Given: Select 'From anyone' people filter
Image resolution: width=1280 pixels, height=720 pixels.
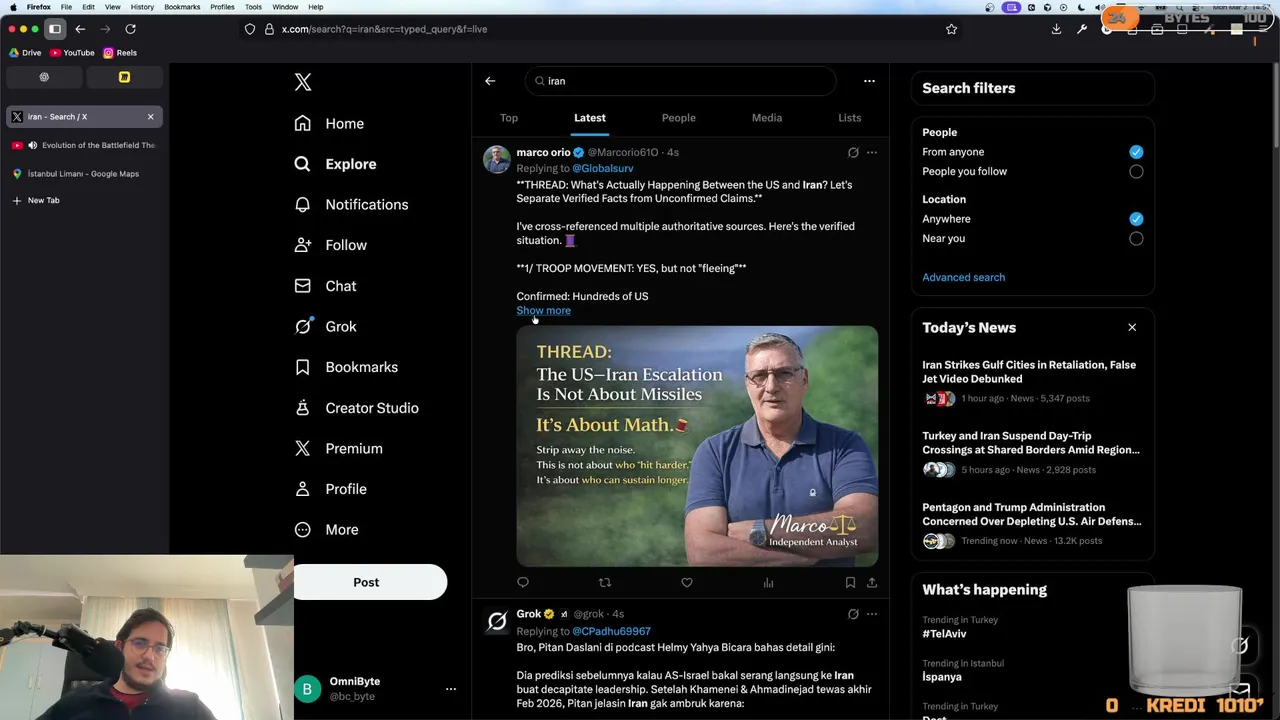Looking at the screenshot, I should tap(1136, 152).
